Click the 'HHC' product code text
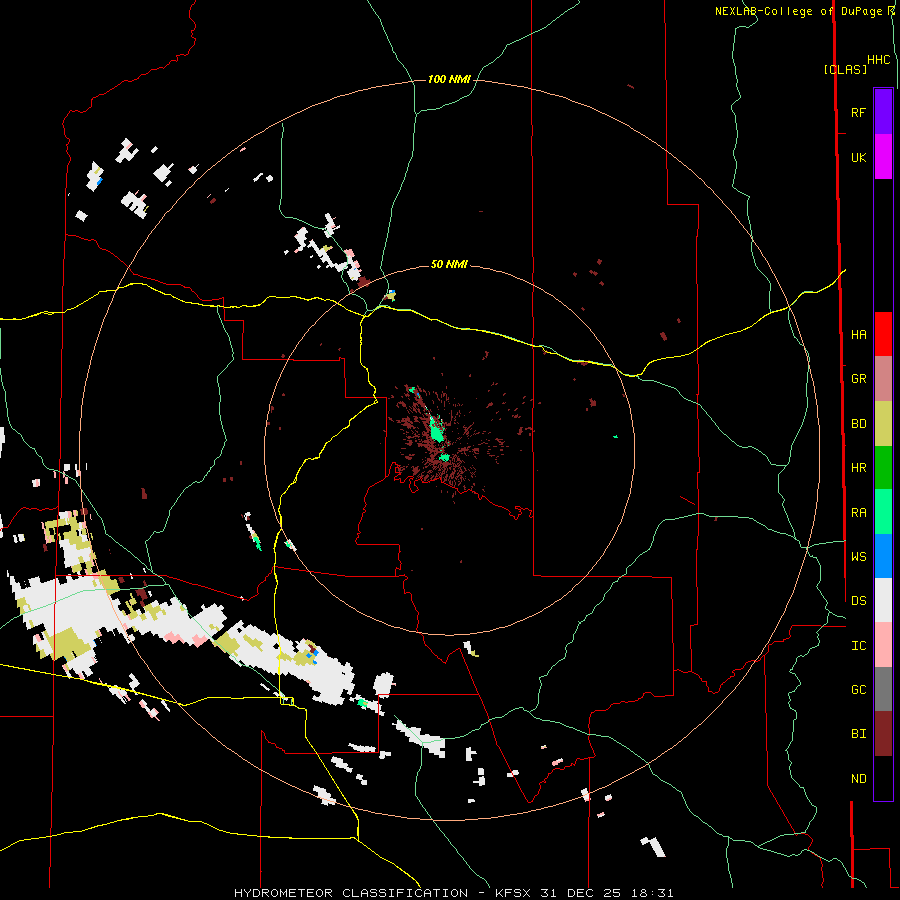 point(878,60)
